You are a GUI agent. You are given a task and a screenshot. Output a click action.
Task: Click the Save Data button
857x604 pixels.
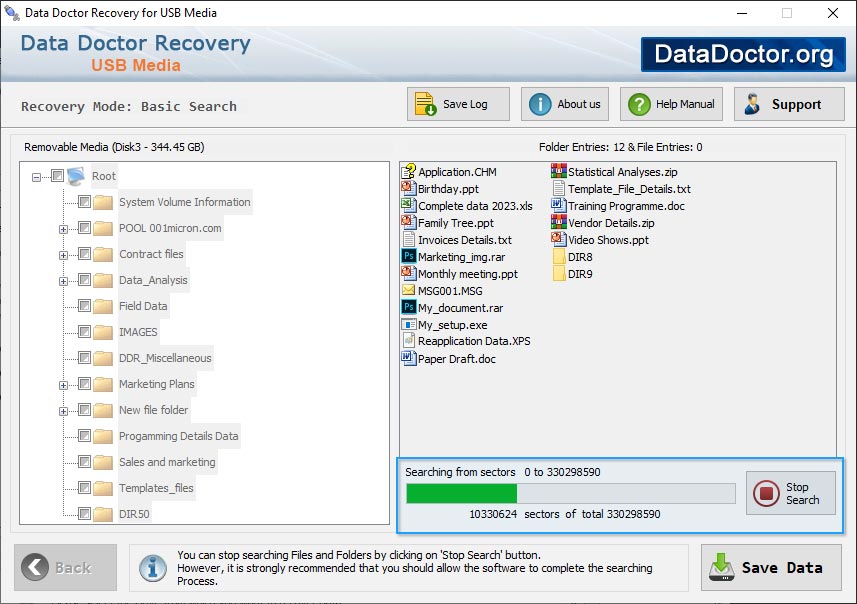(x=771, y=567)
